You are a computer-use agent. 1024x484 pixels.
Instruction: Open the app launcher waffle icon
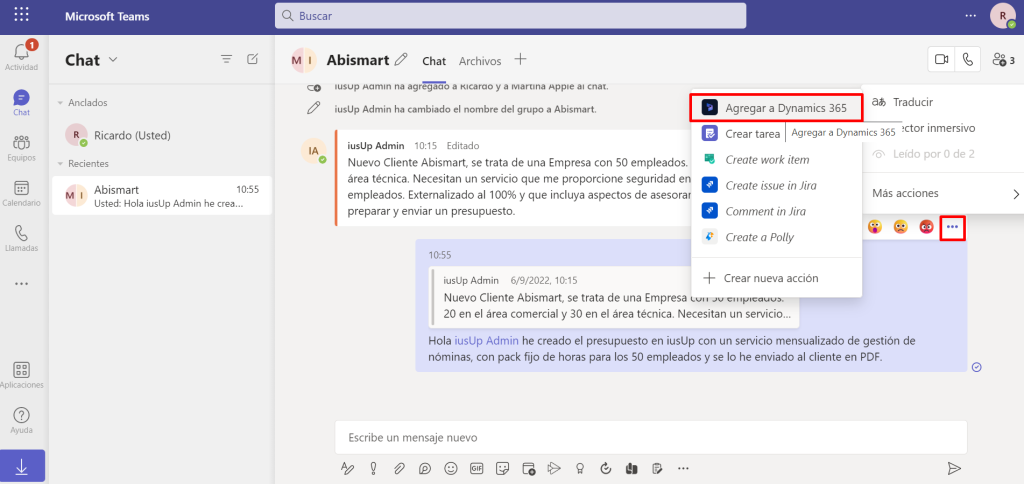pyautogui.click(x=22, y=15)
